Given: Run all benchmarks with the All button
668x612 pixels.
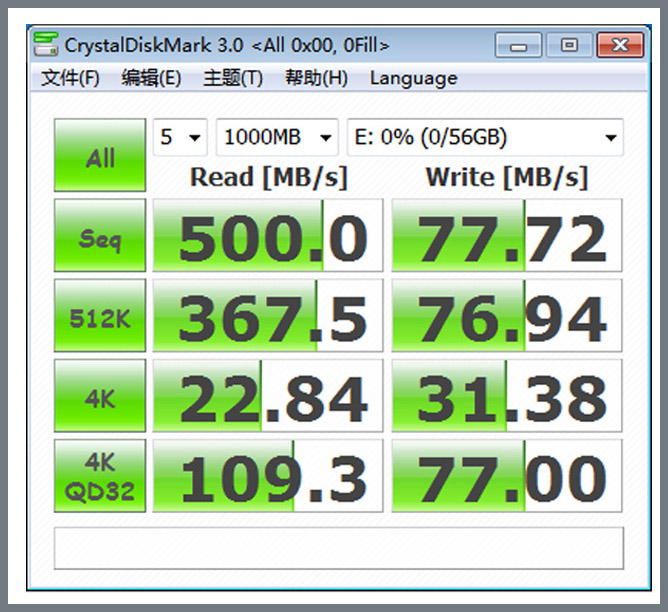Looking at the screenshot, I should point(100,155).
